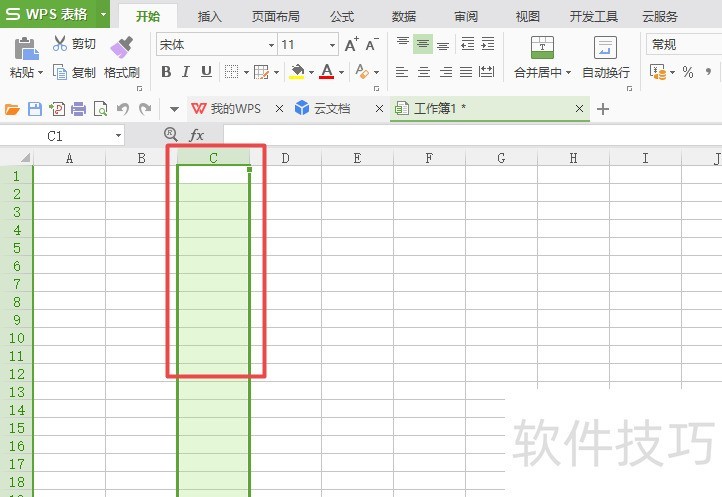Add a new document tab with plus

[602, 109]
